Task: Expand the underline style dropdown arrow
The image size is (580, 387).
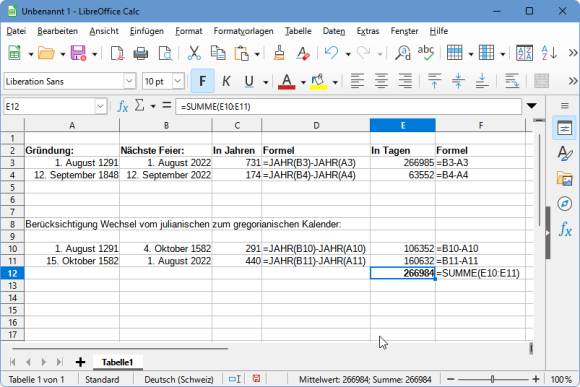Action: (x=266, y=82)
